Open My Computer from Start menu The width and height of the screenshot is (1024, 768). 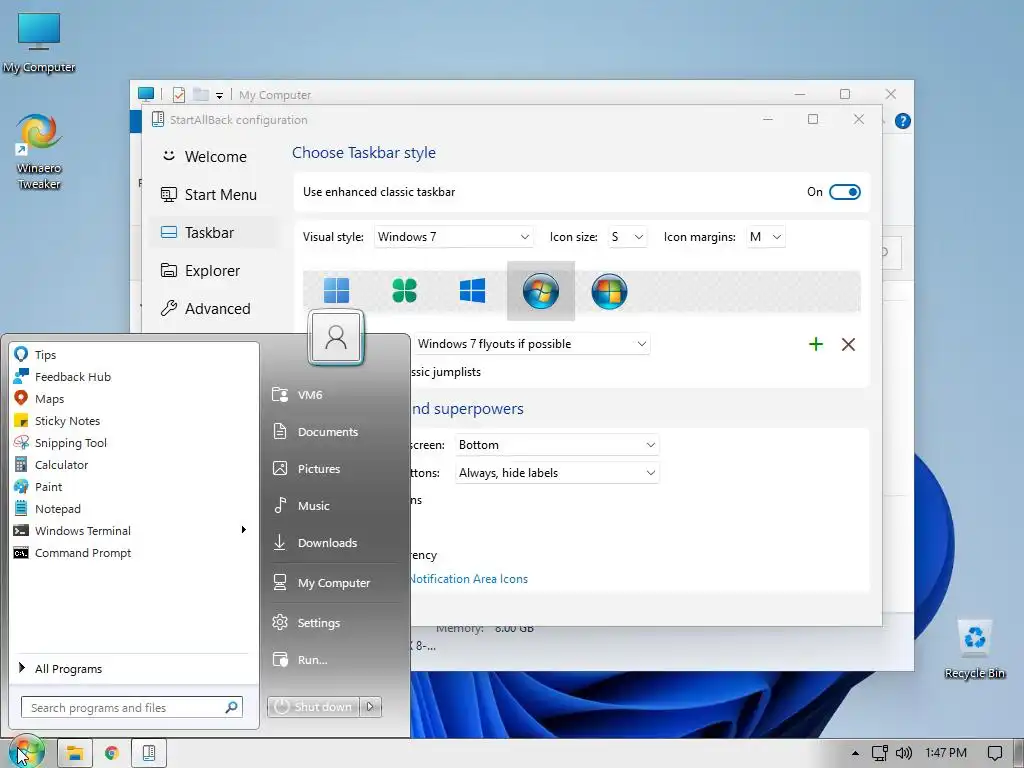pos(334,583)
